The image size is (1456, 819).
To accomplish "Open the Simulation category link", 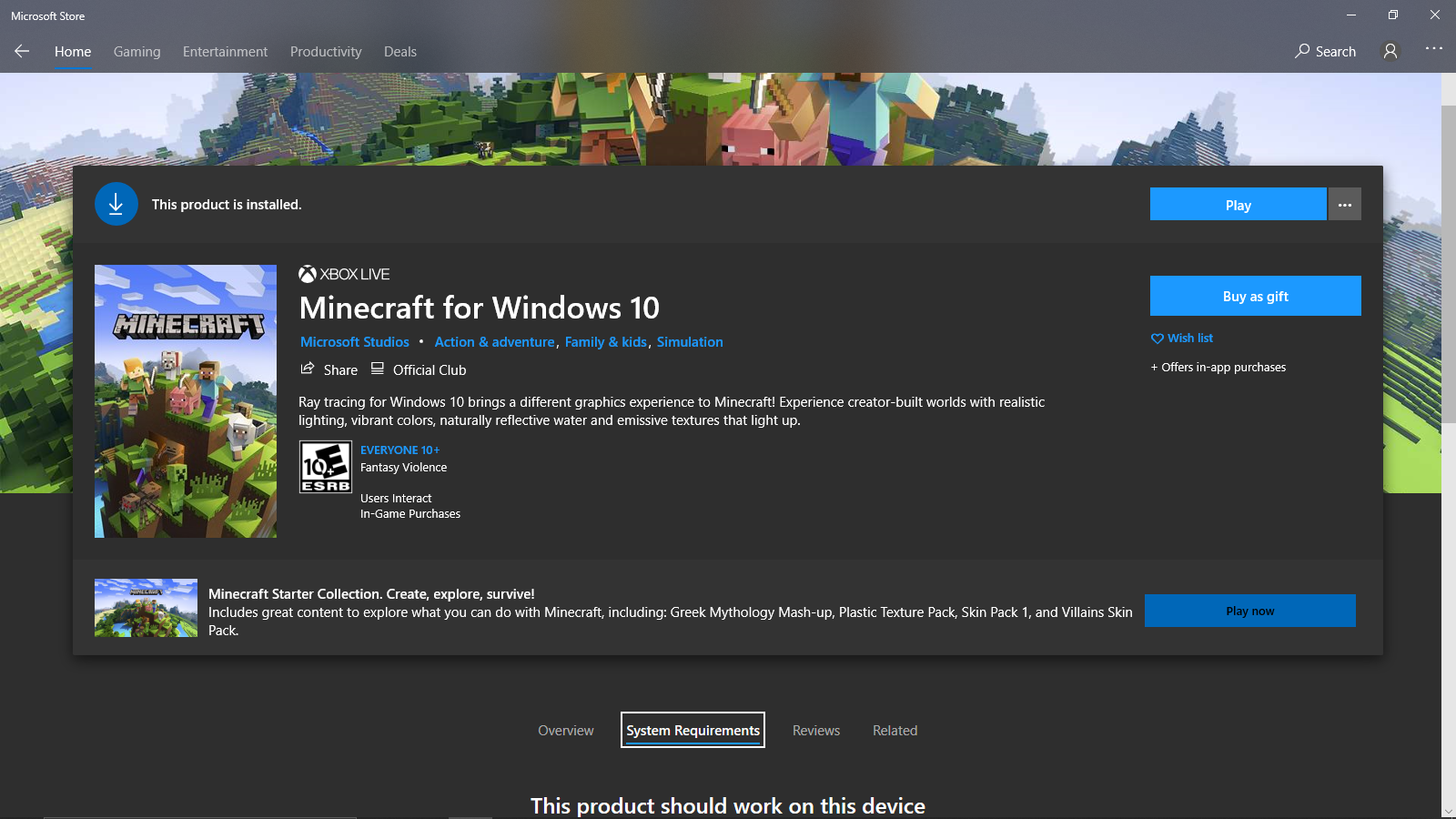I will click(690, 342).
